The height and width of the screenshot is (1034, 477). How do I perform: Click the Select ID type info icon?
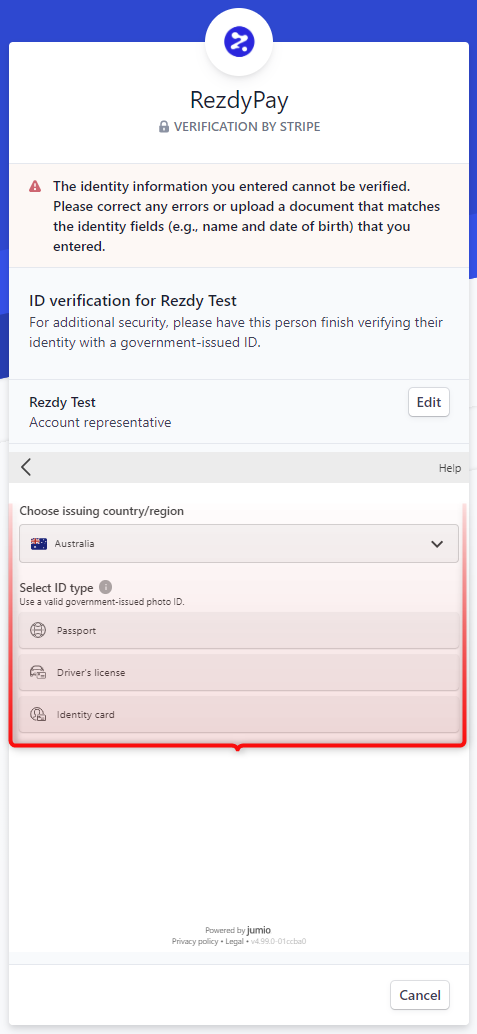tap(106, 587)
